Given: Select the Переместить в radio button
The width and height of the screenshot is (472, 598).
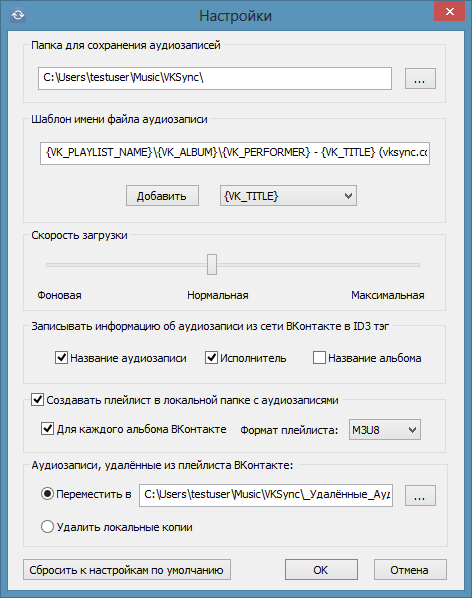Looking at the screenshot, I should [47, 494].
